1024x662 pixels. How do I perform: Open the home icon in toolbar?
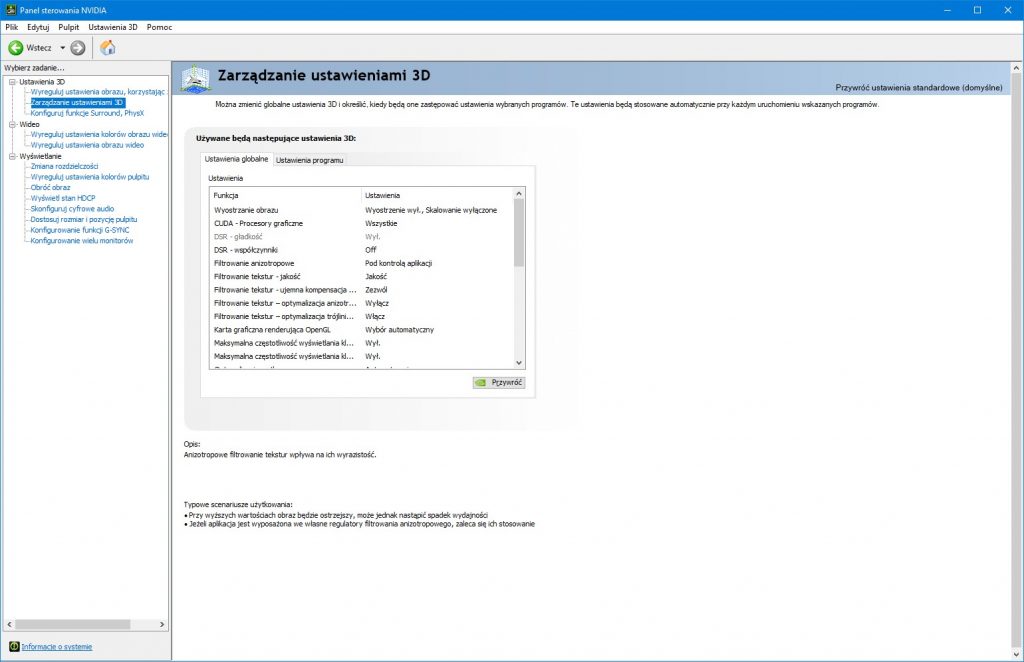click(108, 48)
